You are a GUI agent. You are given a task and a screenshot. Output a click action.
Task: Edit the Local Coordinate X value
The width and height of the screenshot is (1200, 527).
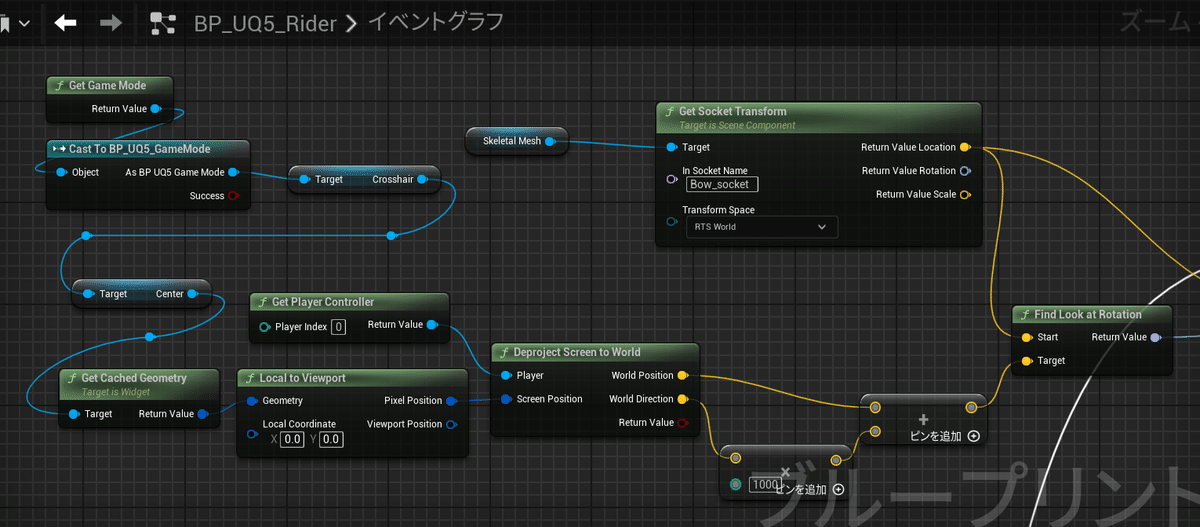[x=292, y=439]
